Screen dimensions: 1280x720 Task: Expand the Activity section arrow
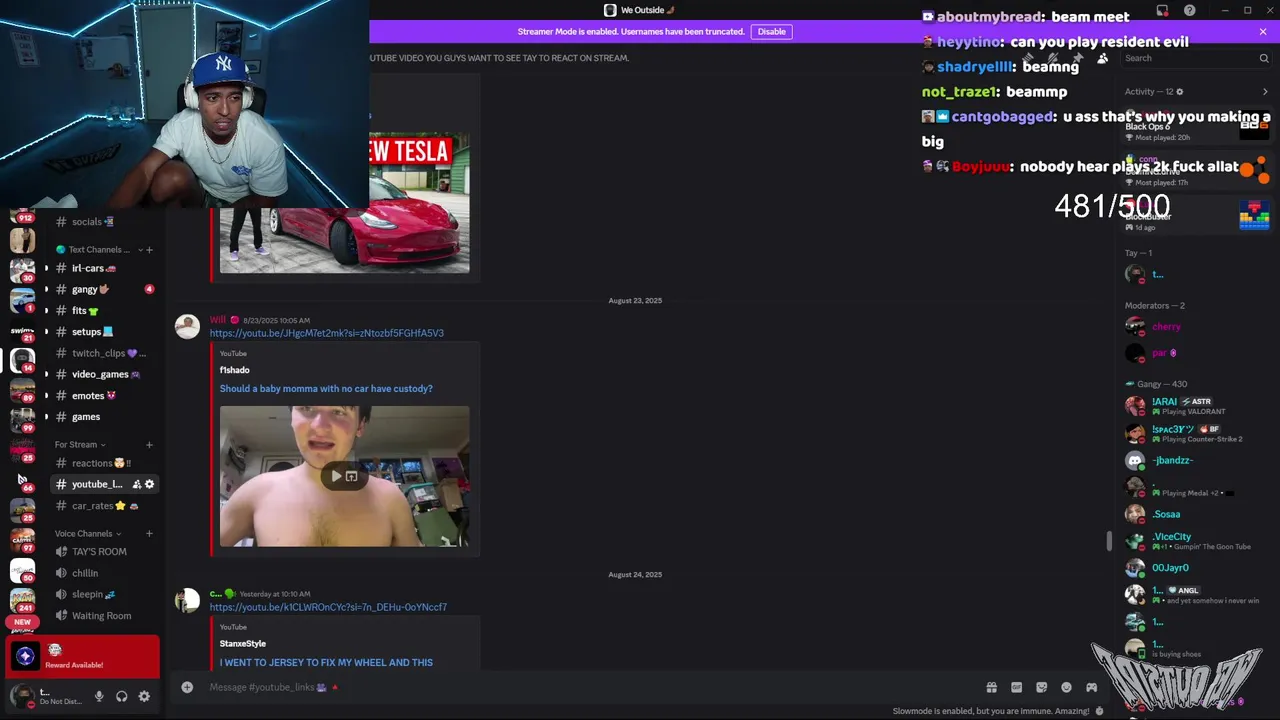(x=1265, y=92)
